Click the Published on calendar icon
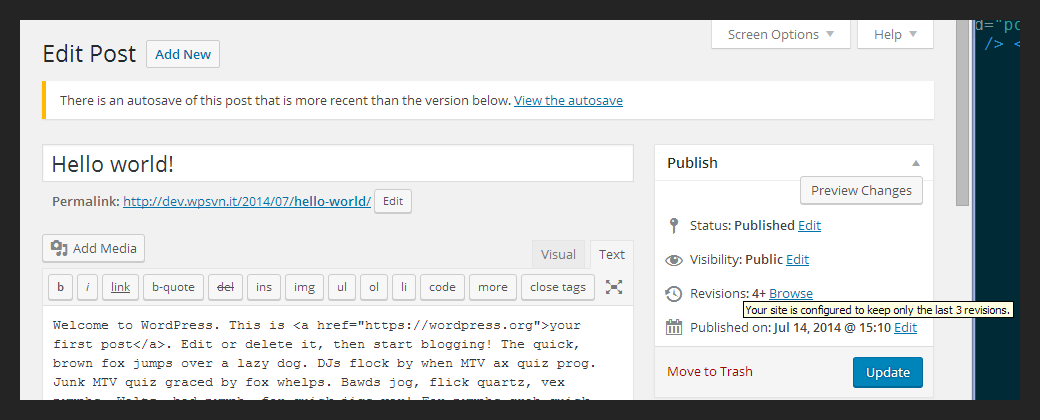 (674, 328)
